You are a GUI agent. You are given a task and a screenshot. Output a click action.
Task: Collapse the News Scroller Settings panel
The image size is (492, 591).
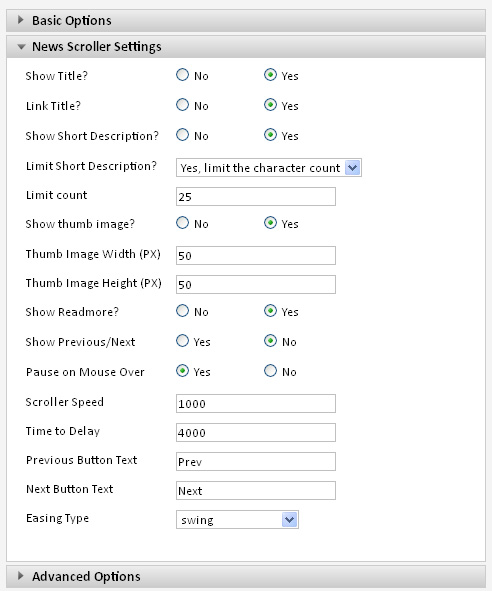pos(246,47)
